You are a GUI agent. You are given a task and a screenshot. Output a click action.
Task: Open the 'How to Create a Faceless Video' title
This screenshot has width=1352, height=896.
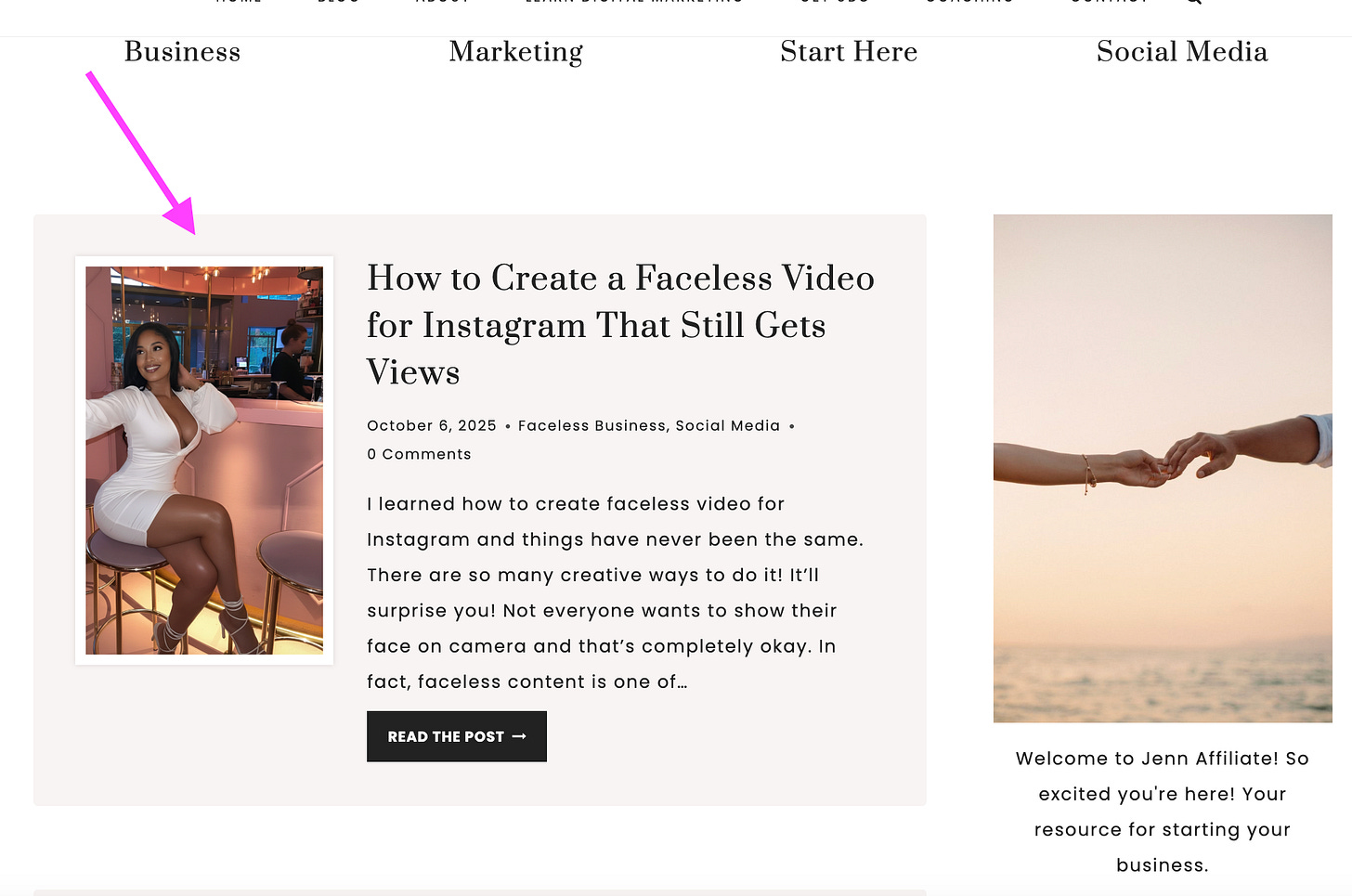(620, 325)
